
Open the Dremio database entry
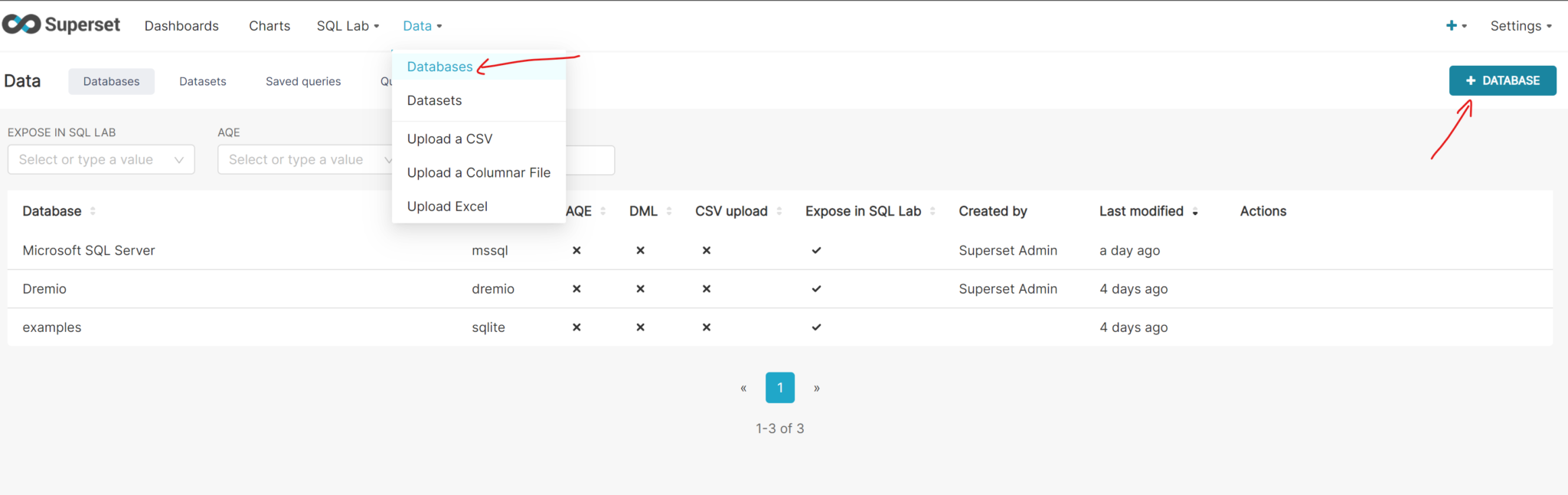(44, 288)
